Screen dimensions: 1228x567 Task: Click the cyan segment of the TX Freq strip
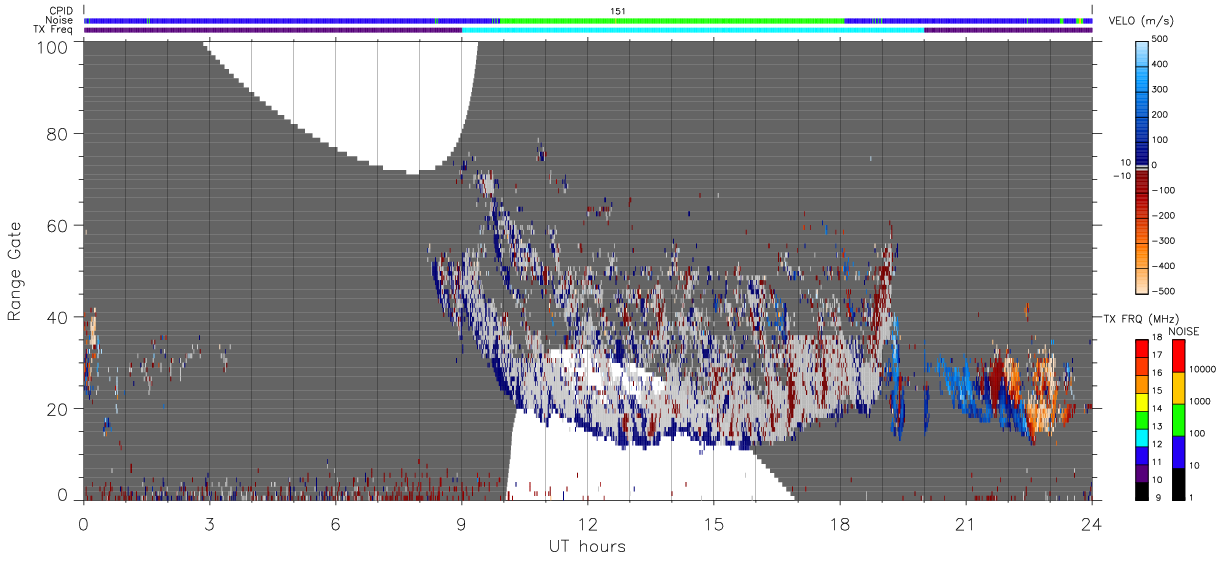[x=693, y=30]
